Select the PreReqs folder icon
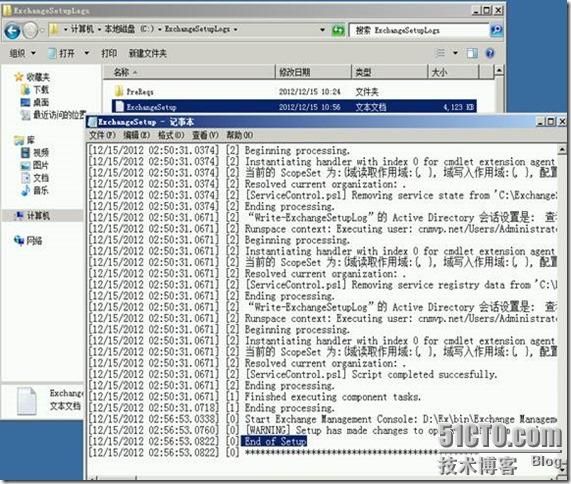The height and width of the screenshot is (484, 571). (119, 91)
